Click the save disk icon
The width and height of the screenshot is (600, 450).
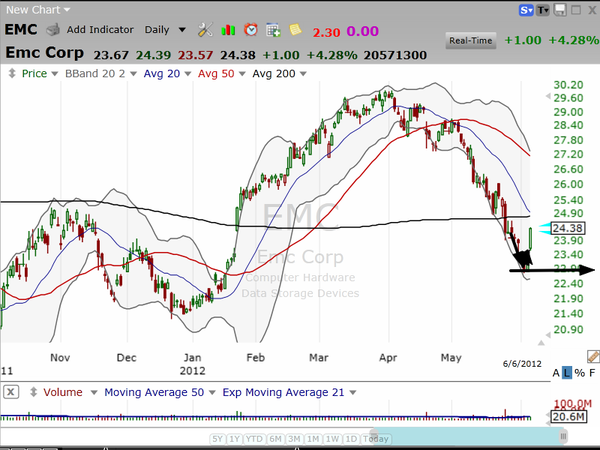coord(560,10)
